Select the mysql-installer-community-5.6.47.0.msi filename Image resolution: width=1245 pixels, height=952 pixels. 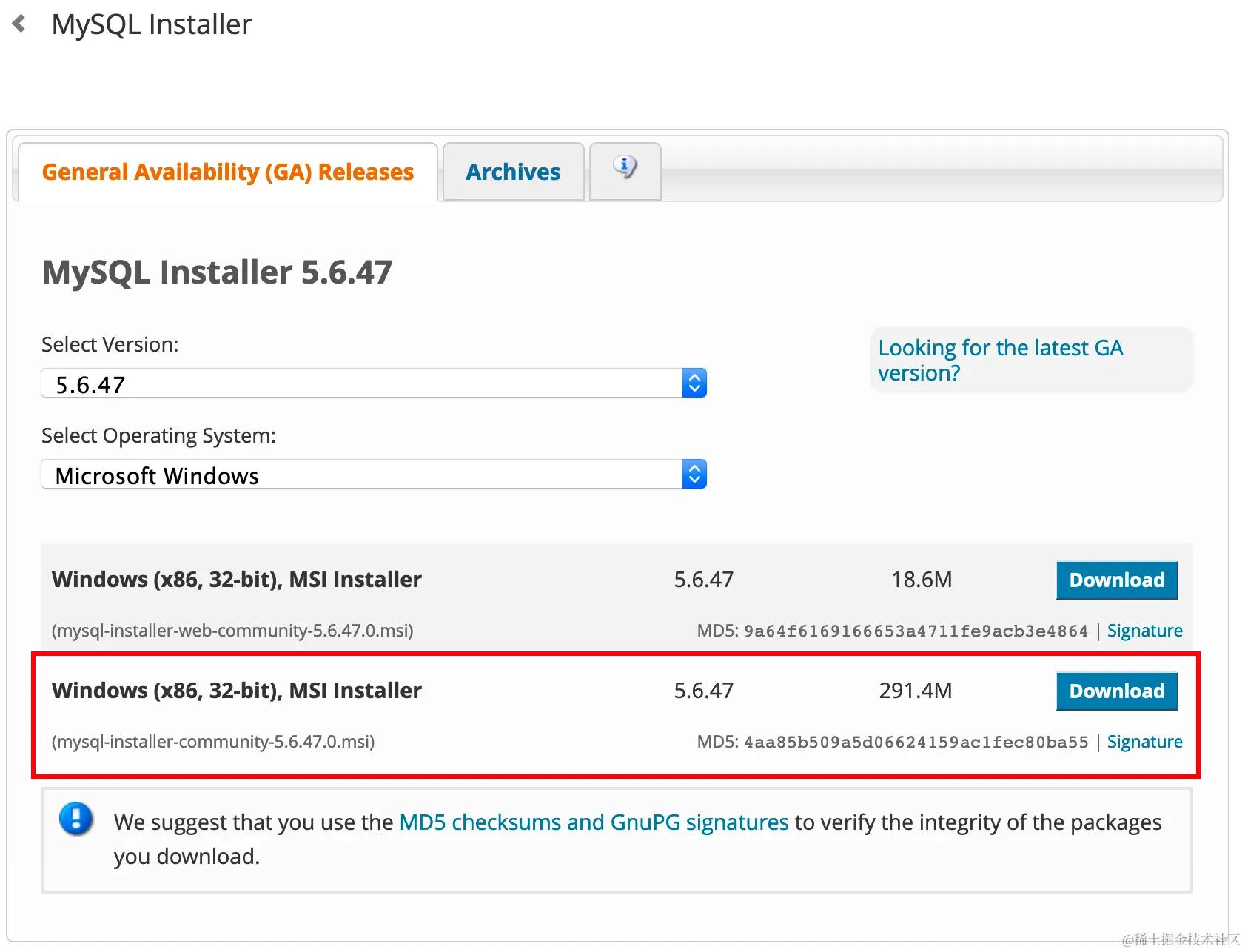point(213,742)
